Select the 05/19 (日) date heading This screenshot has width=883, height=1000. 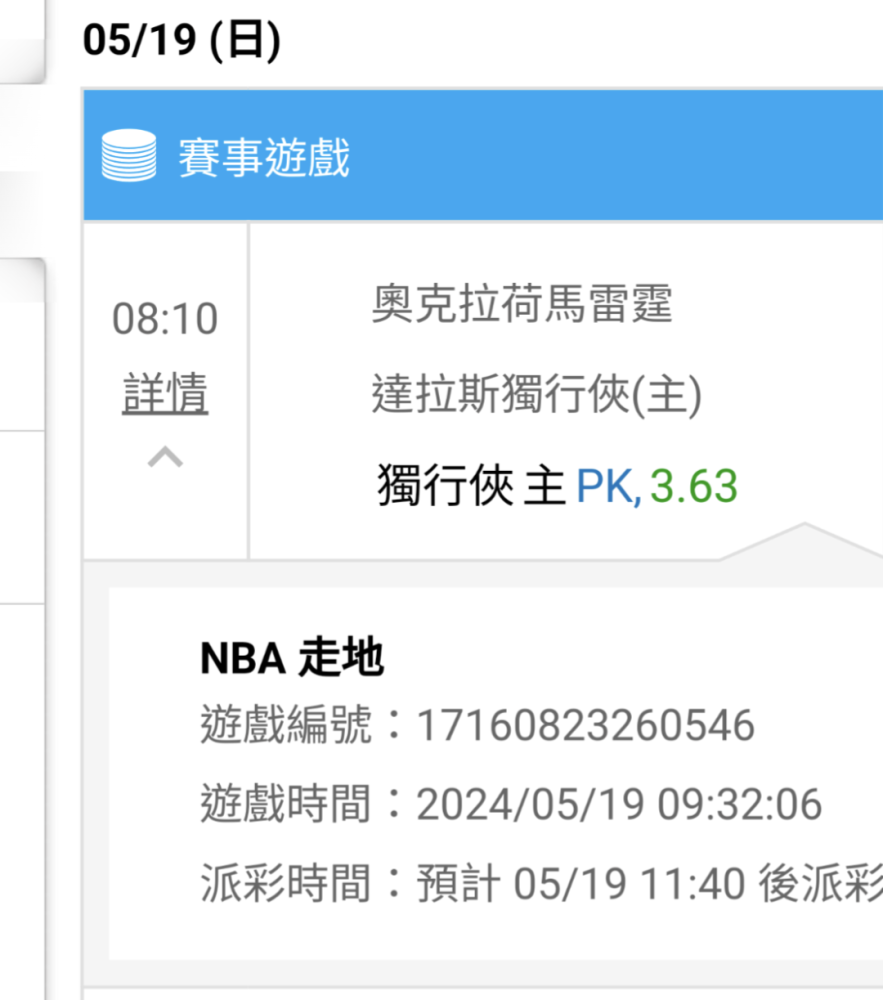(182, 41)
